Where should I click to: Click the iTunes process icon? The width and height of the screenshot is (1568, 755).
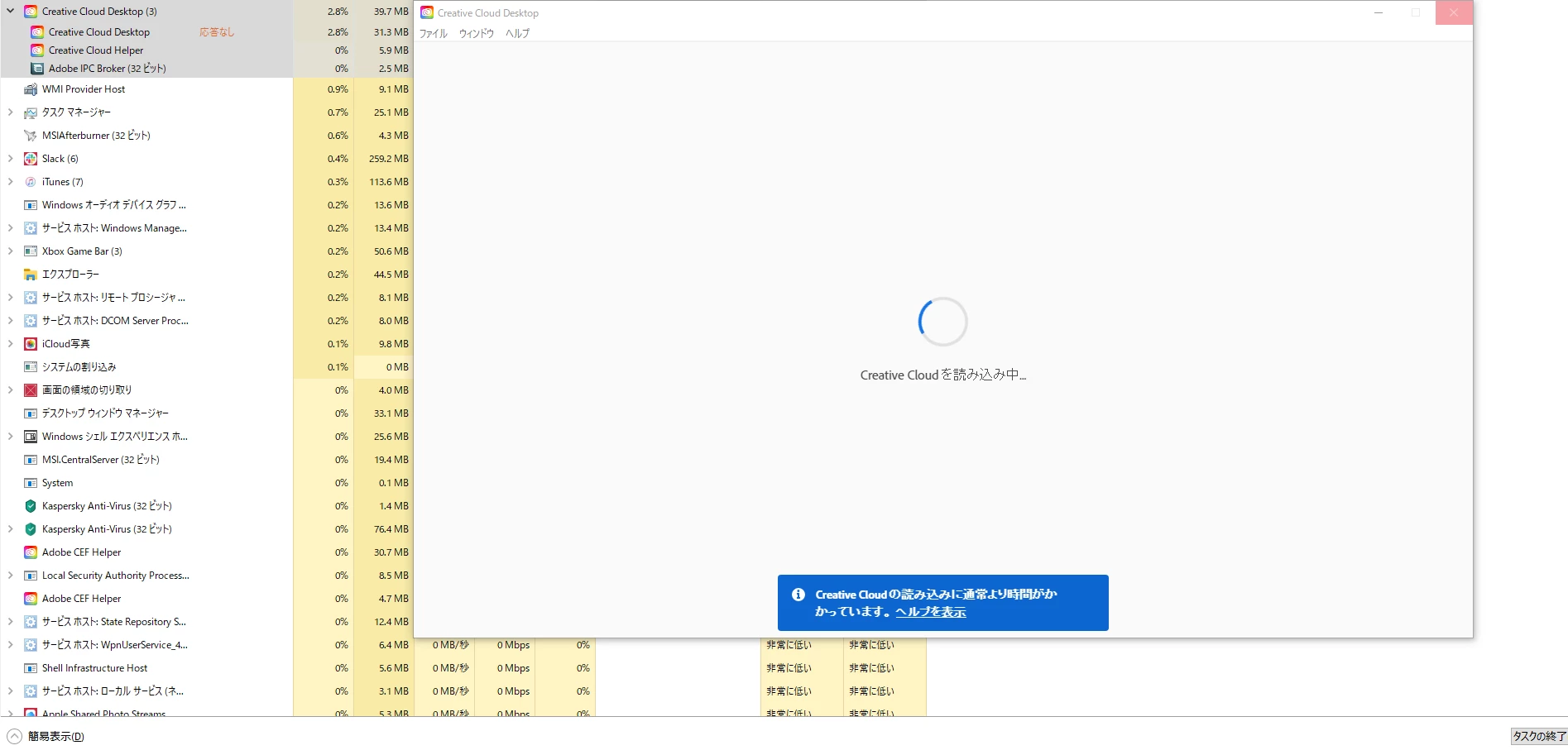point(31,182)
